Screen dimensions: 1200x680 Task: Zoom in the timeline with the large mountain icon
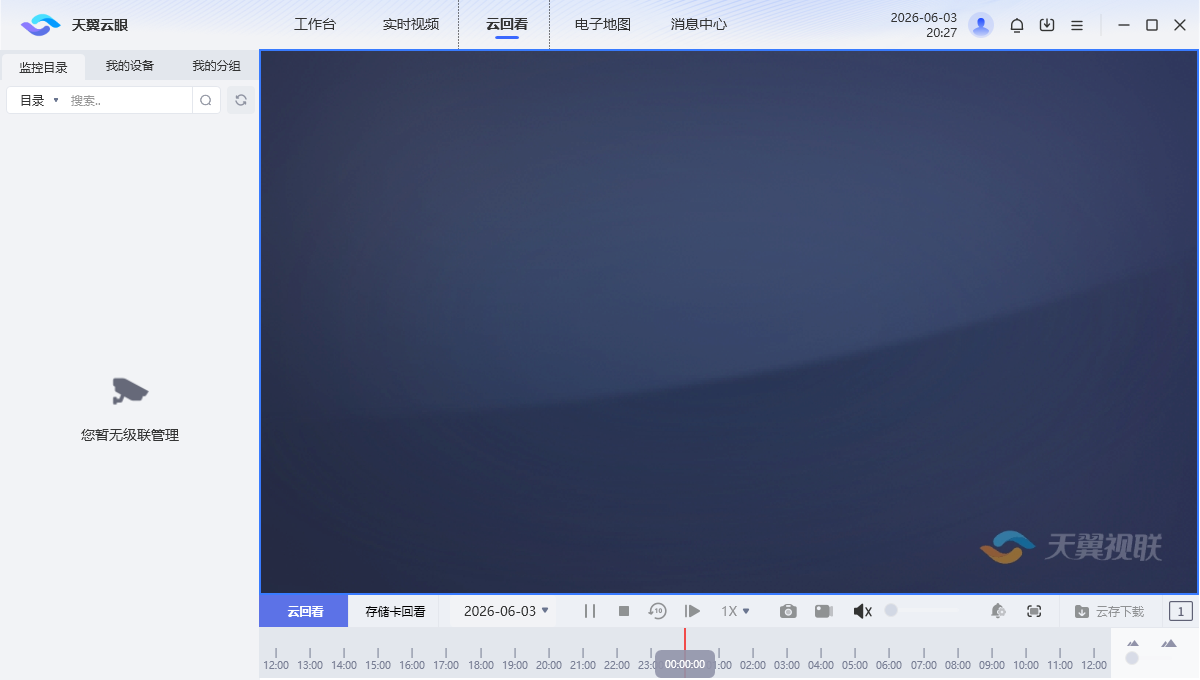1168,643
